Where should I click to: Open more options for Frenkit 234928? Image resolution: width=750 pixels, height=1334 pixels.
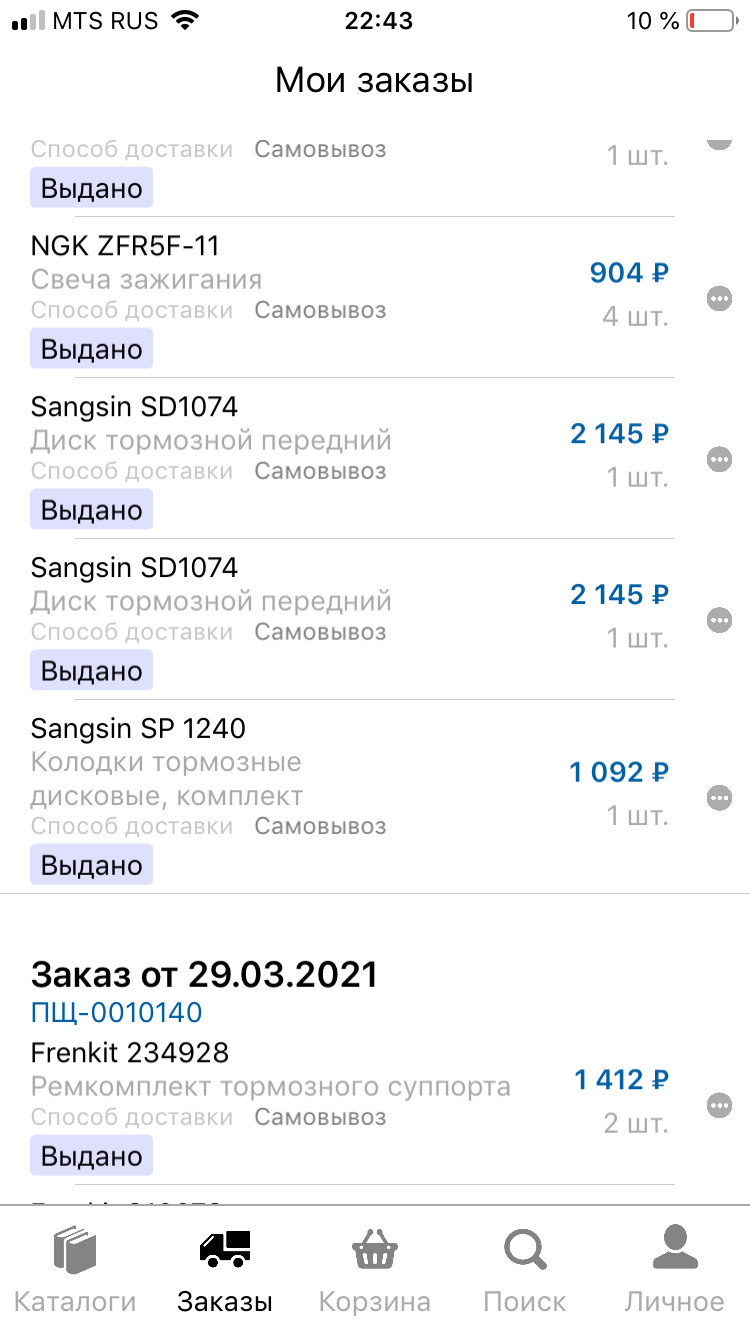coord(719,1105)
